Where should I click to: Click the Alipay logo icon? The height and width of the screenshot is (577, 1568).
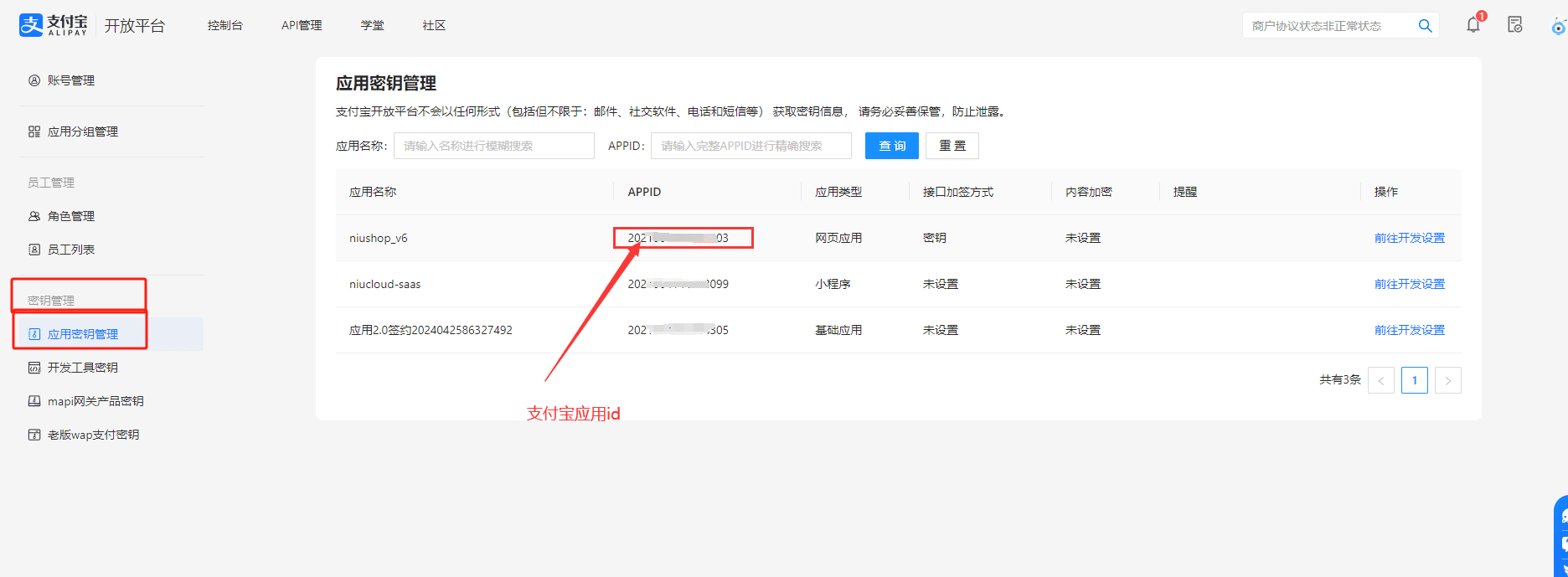coord(31,25)
